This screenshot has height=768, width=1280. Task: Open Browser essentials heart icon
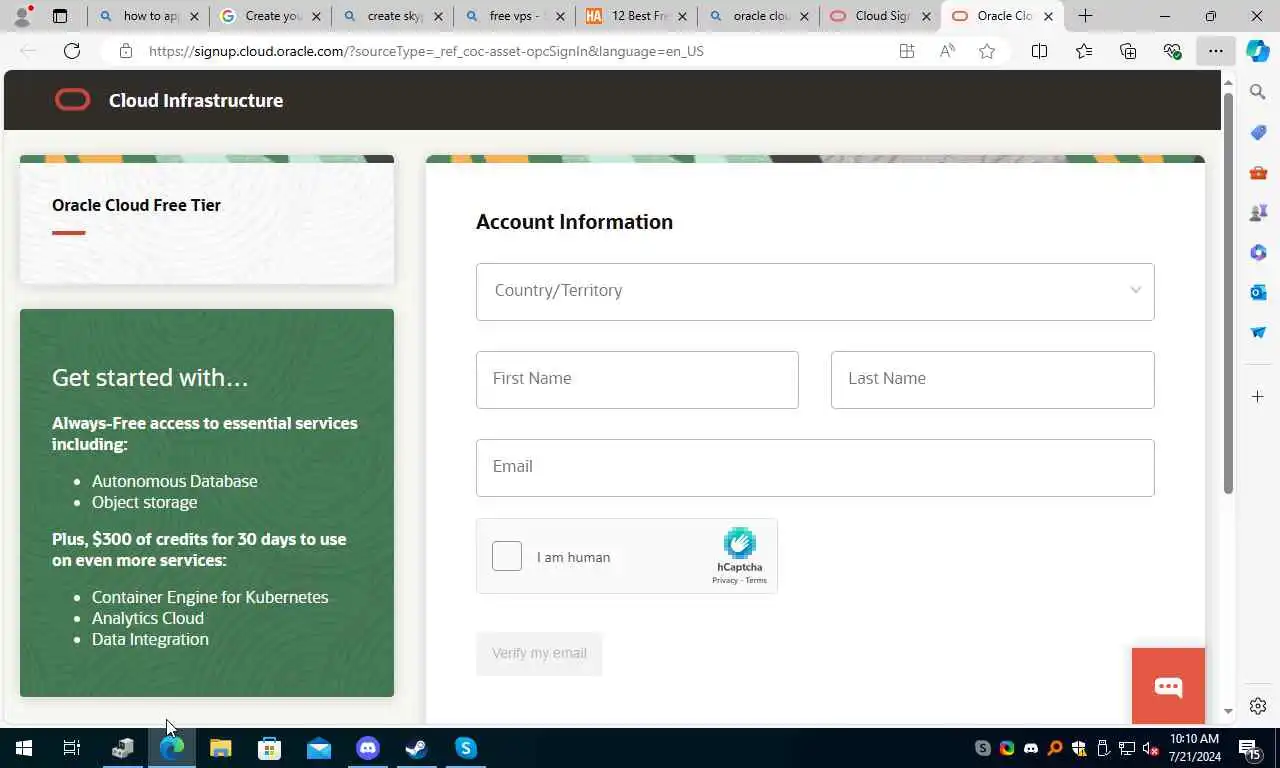1172,51
